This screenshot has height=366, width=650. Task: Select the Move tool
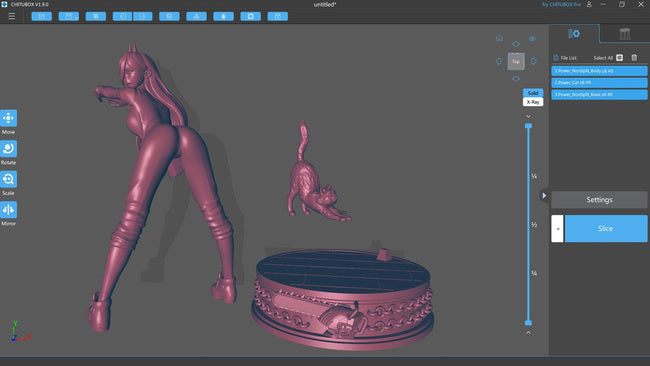pyautogui.click(x=8, y=118)
